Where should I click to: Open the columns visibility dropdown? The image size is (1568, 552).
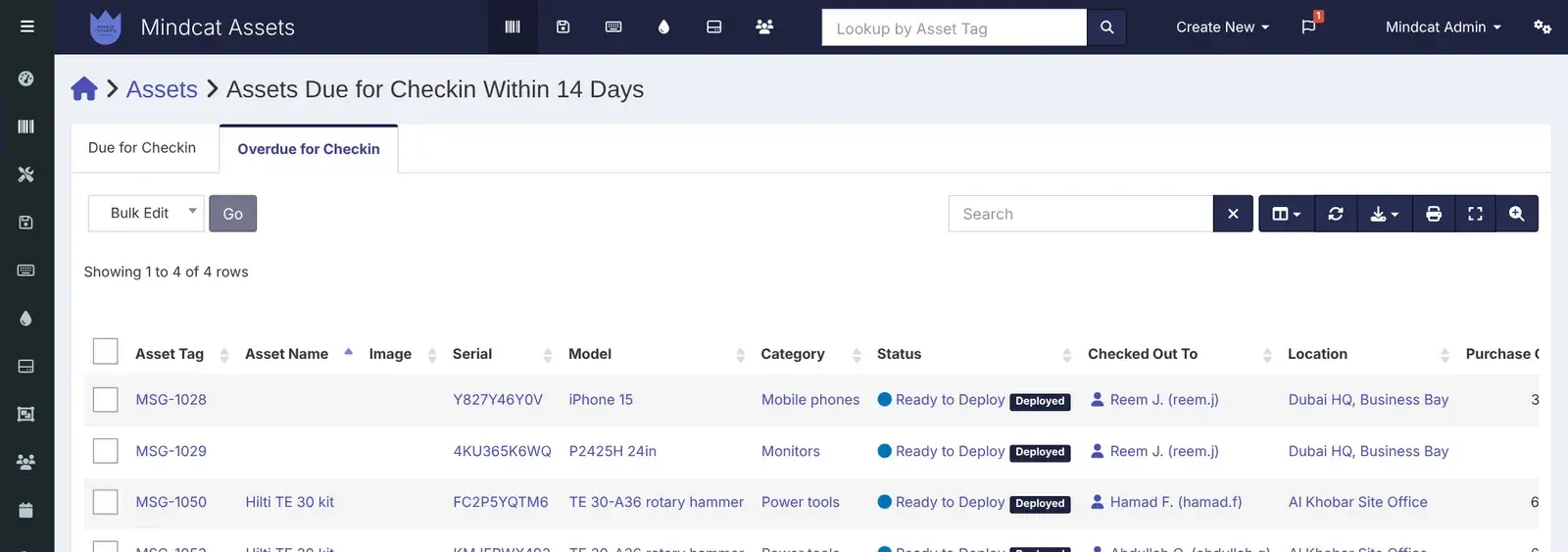tap(1287, 214)
